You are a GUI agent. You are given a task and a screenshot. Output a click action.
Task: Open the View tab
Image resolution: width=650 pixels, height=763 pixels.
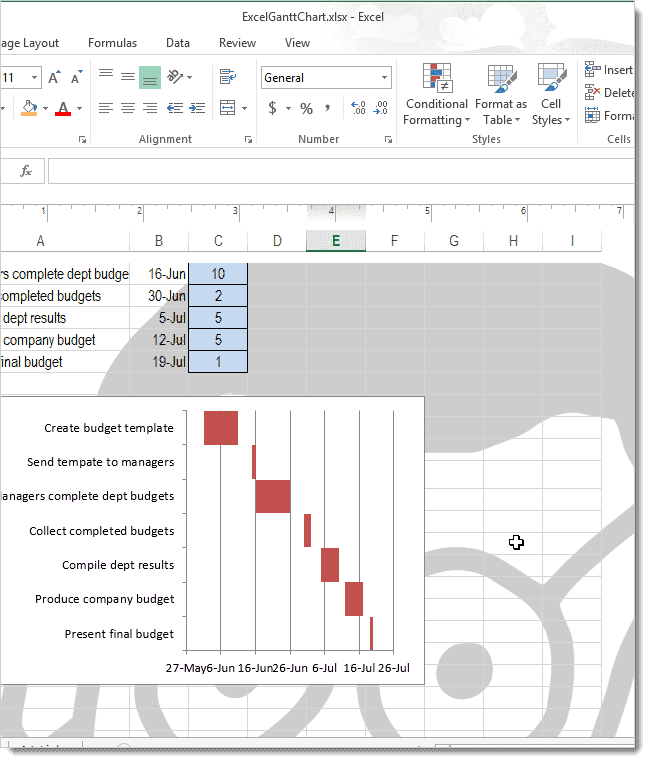[297, 43]
